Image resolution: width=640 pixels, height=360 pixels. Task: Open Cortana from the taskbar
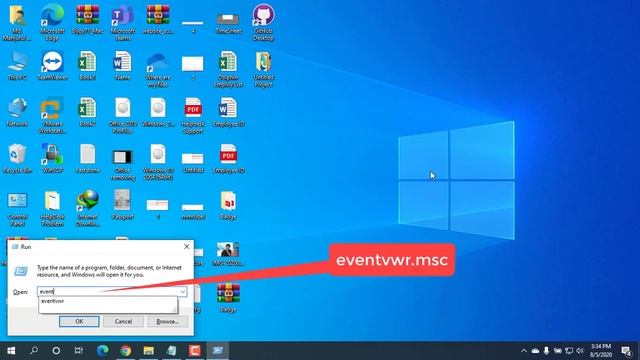tap(56, 351)
